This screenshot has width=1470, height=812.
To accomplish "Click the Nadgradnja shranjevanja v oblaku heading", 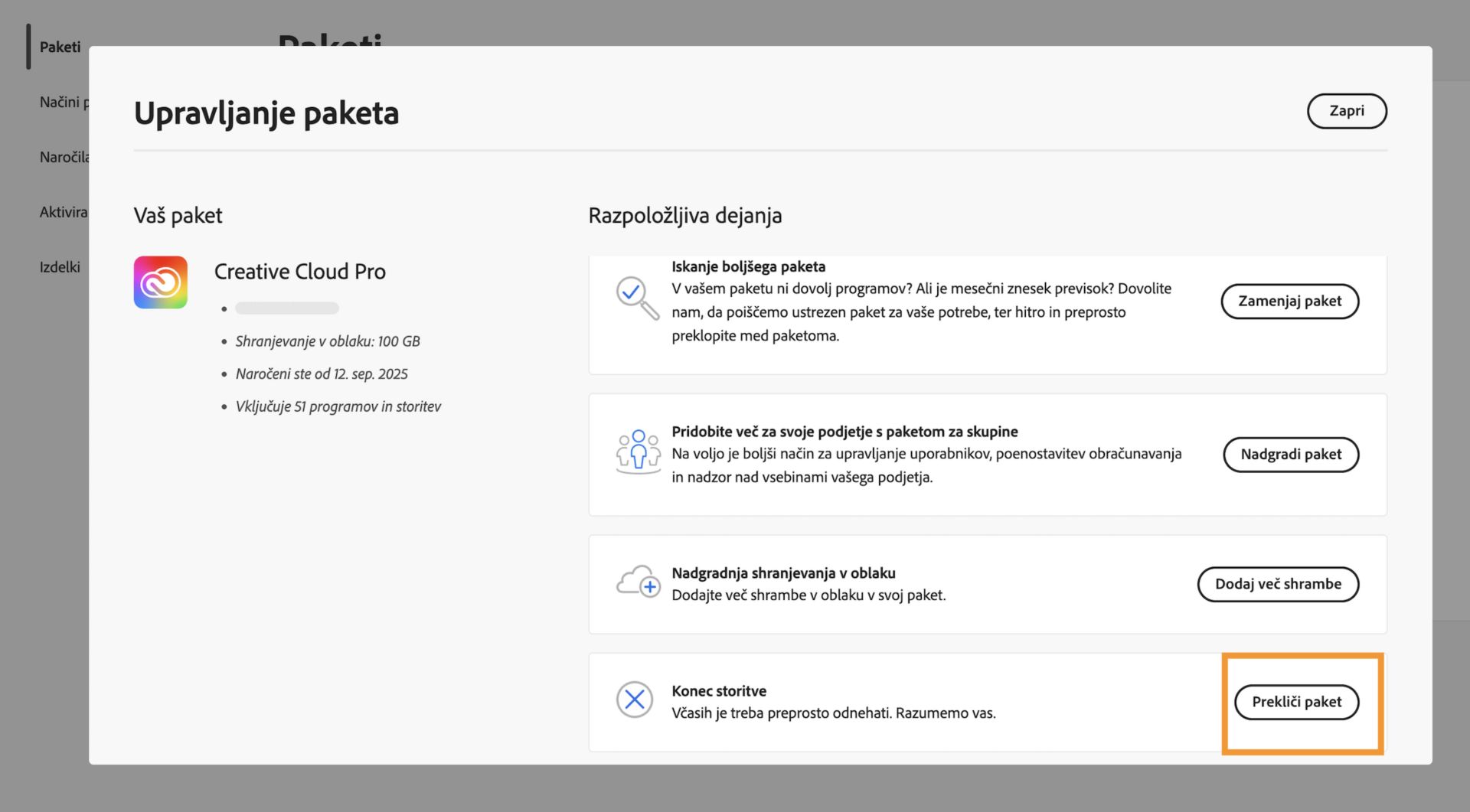I will [x=783, y=572].
